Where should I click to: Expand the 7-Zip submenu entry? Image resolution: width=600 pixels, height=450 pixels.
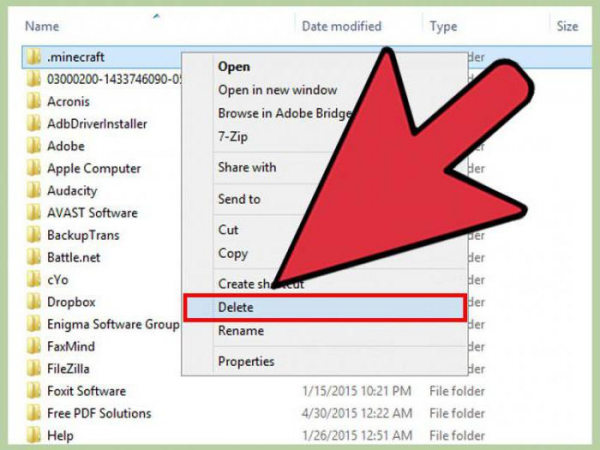[325, 136]
